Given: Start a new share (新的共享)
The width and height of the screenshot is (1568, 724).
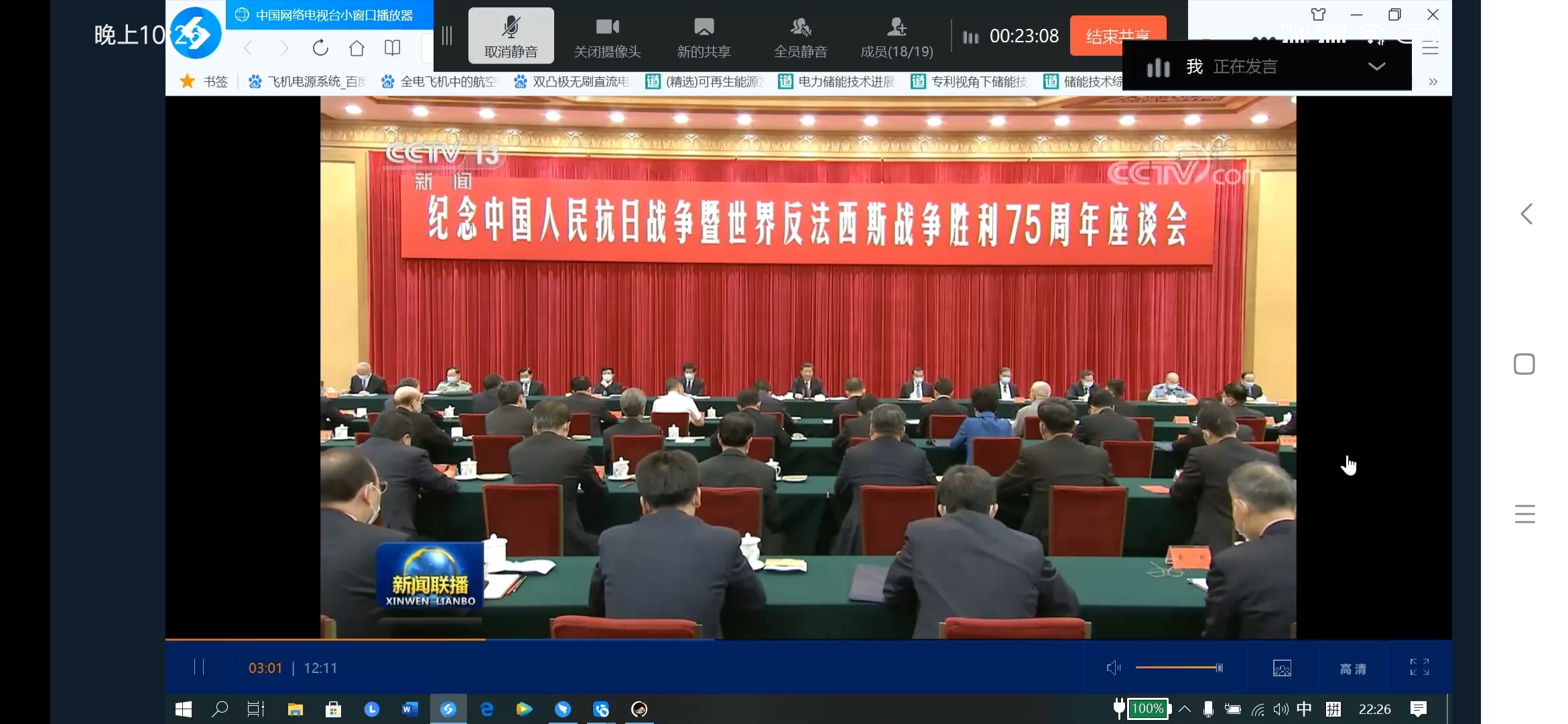Looking at the screenshot, I should [x=704, y=36].
